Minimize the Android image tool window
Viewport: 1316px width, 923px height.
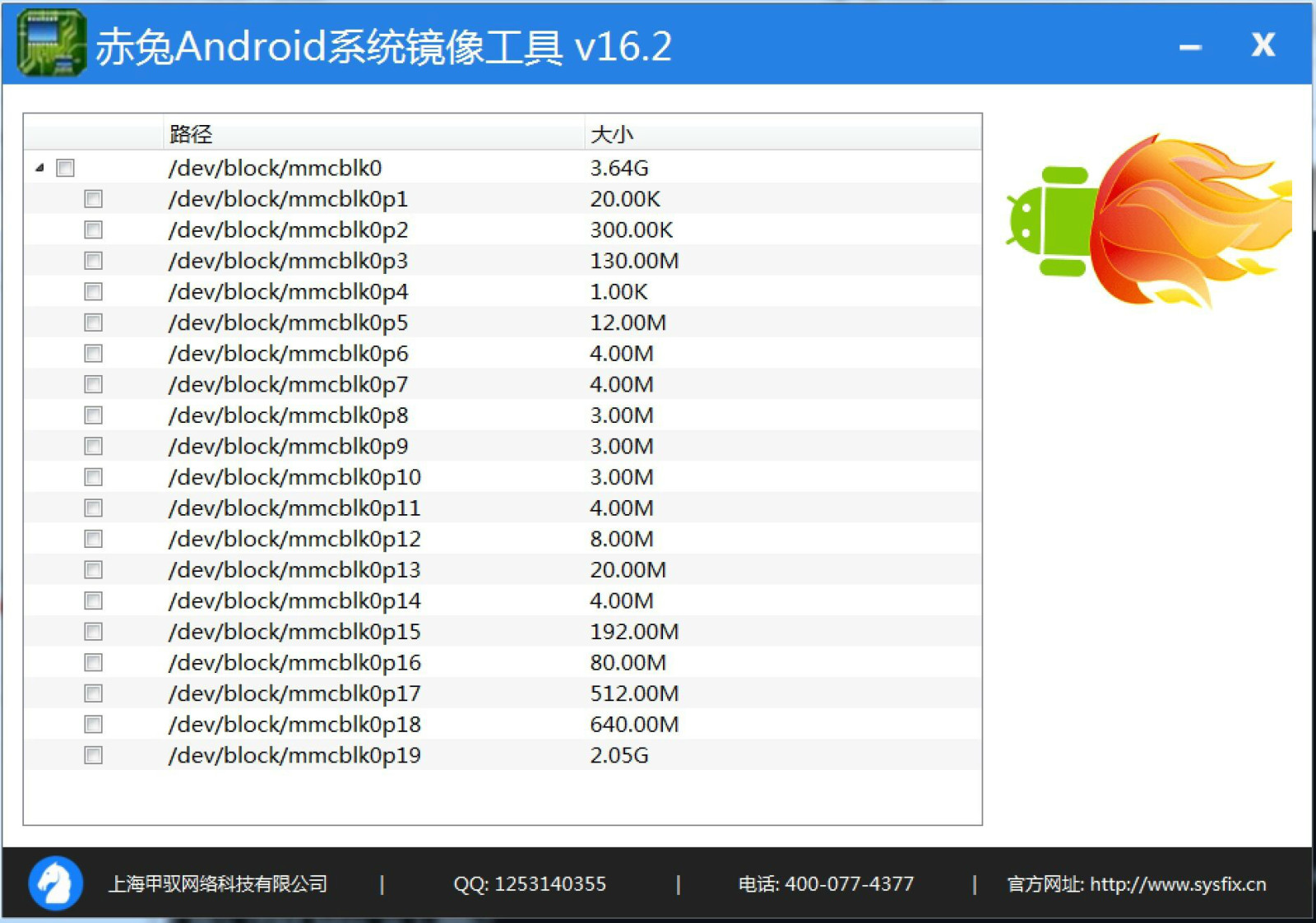tap(1190, 47)
